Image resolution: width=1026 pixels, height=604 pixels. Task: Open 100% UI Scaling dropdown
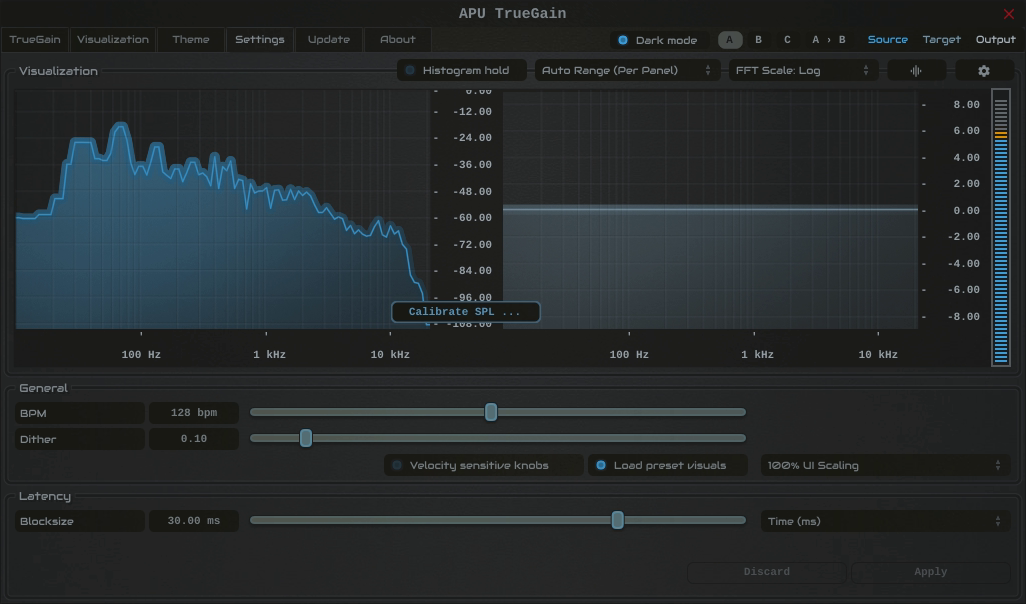[x=885, y=465]
